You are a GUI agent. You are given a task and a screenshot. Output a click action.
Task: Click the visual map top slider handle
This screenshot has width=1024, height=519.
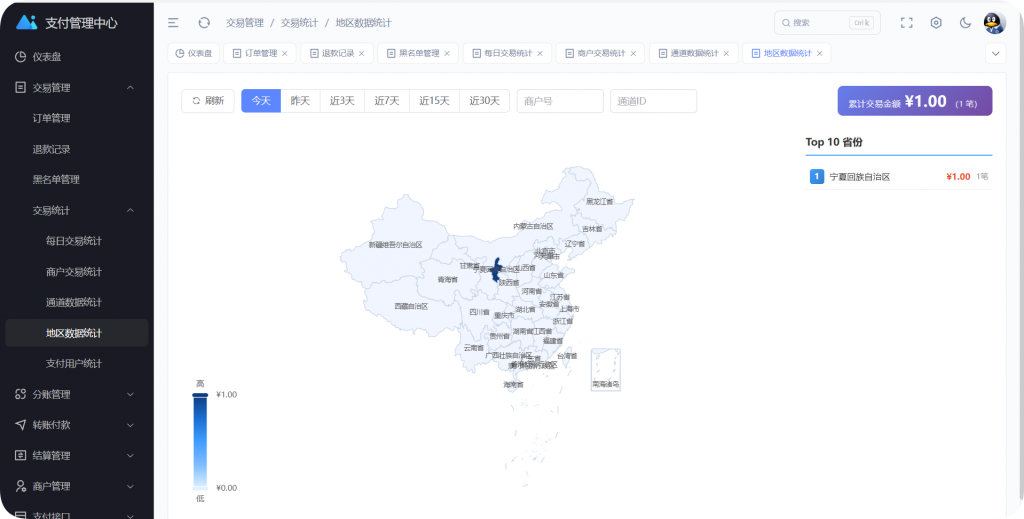coord(200,395)
